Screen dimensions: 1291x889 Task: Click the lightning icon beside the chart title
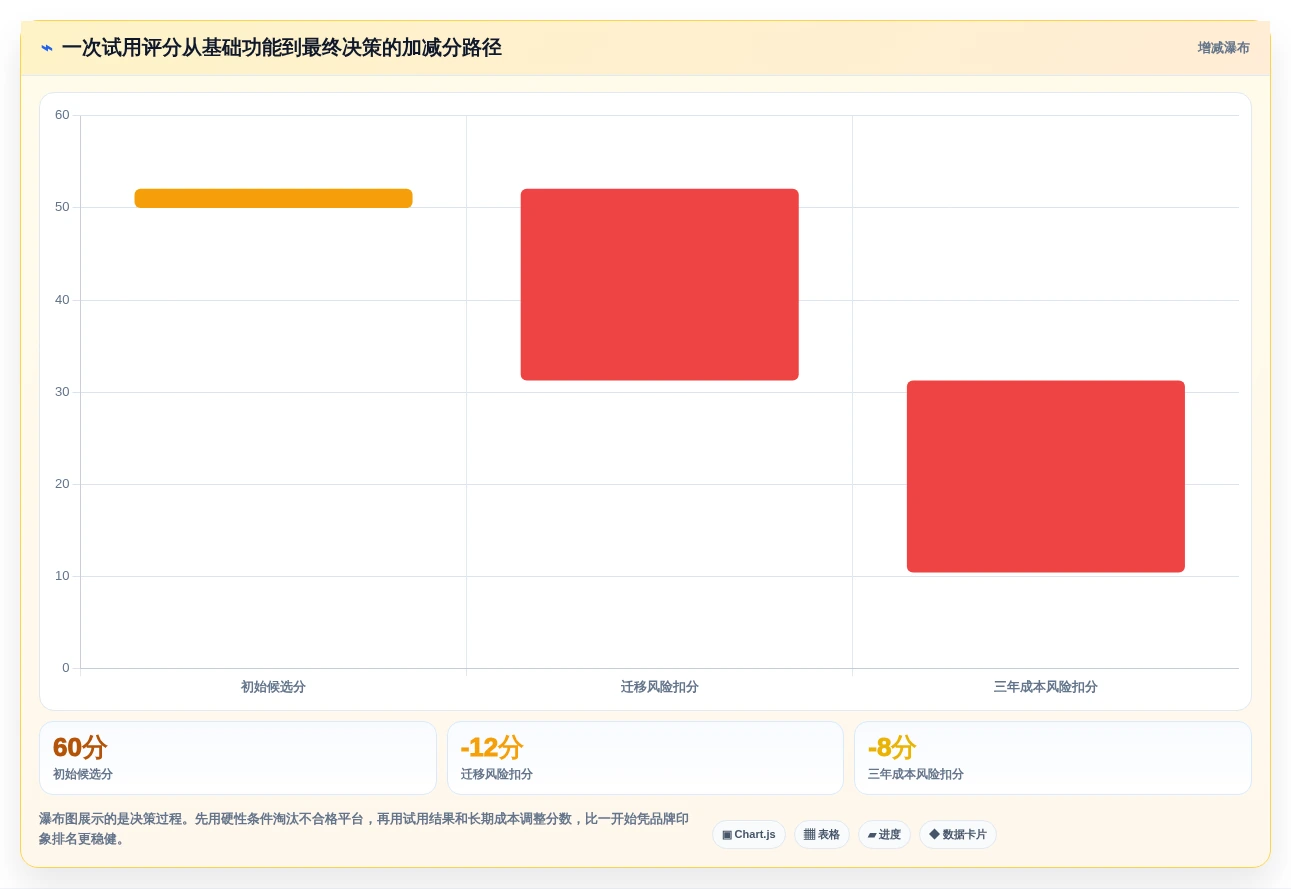click(x=47, y=48)
